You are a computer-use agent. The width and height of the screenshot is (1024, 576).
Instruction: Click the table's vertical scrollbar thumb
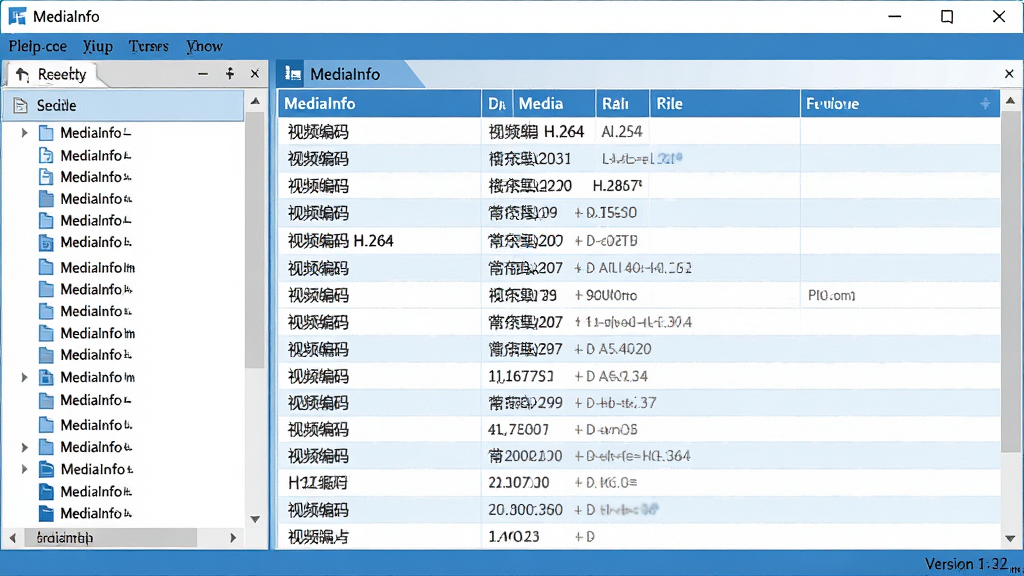point(1010,281)
